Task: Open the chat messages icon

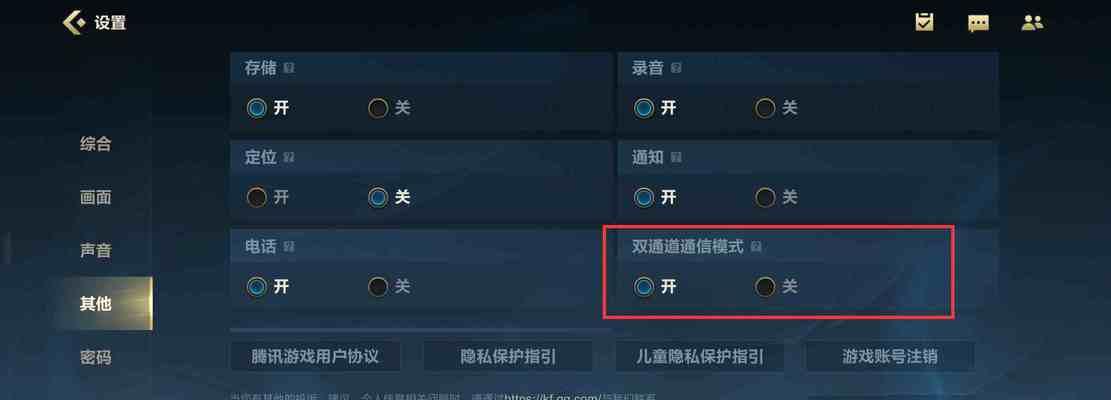Action: pos(979,23)
